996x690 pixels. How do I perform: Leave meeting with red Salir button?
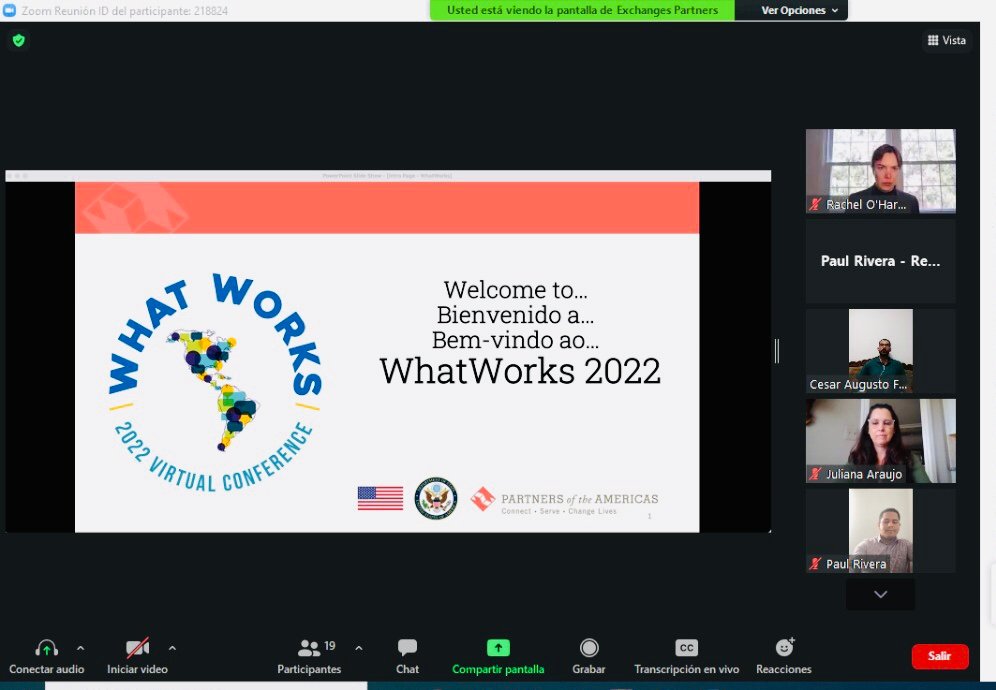940,656
